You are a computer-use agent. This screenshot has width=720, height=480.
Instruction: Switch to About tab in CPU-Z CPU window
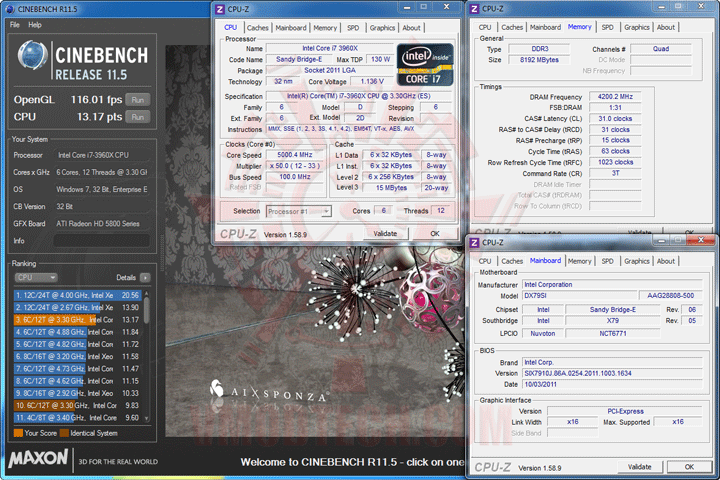(x=411, y=28)
